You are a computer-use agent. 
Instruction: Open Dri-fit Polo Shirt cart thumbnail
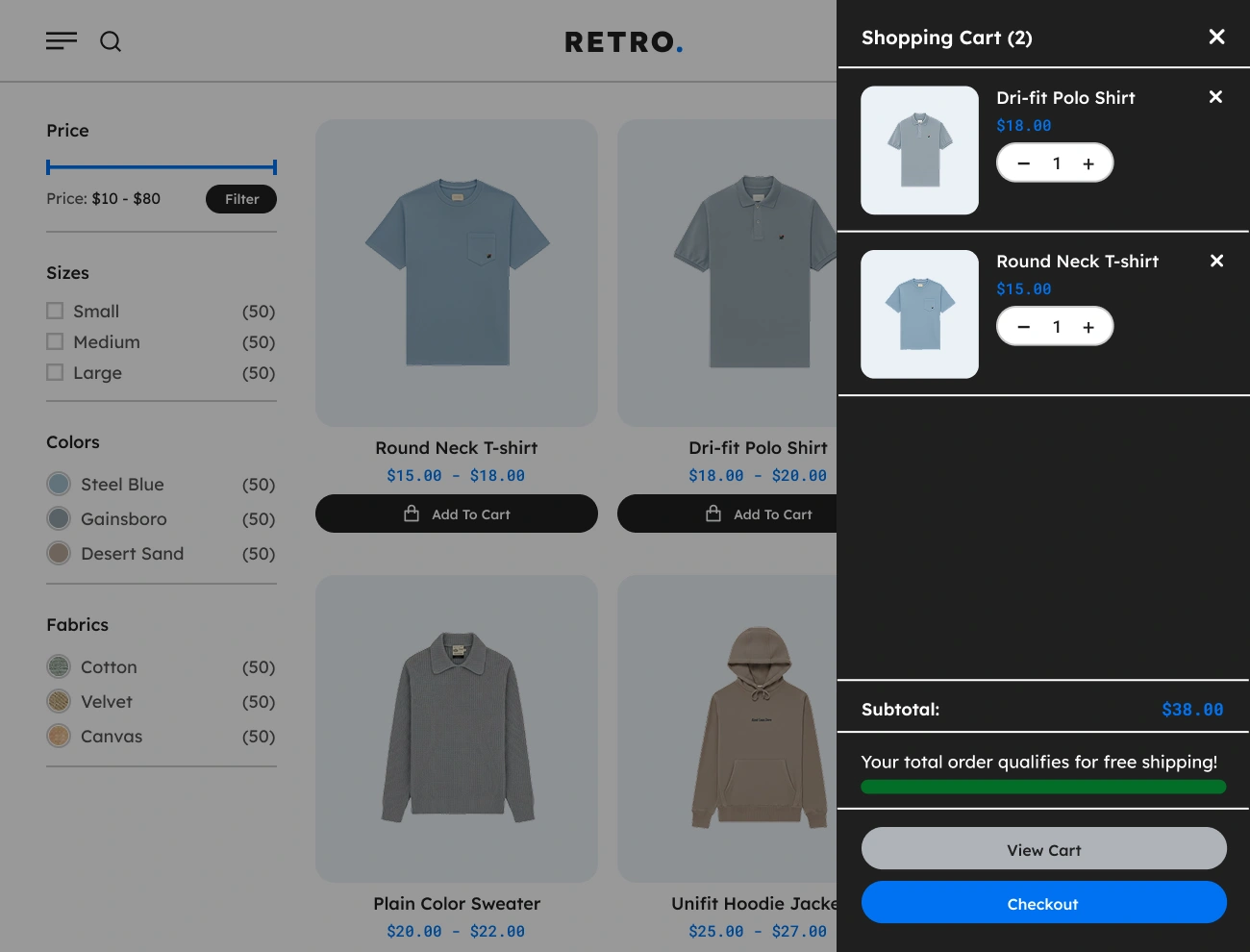point(919,150)
